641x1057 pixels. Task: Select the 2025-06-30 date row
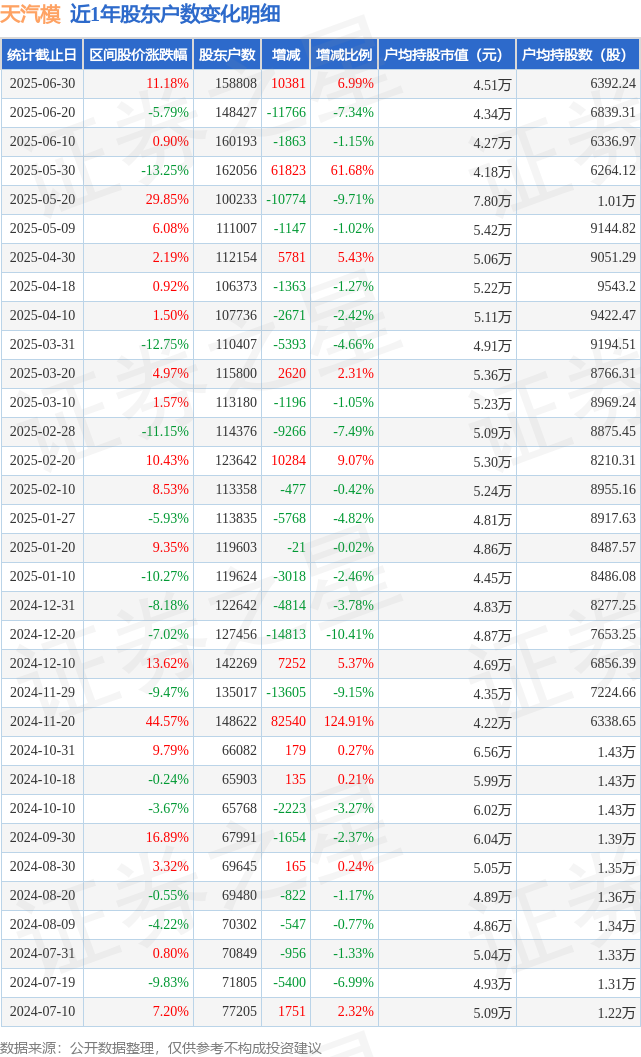click(x=321, y=84)
